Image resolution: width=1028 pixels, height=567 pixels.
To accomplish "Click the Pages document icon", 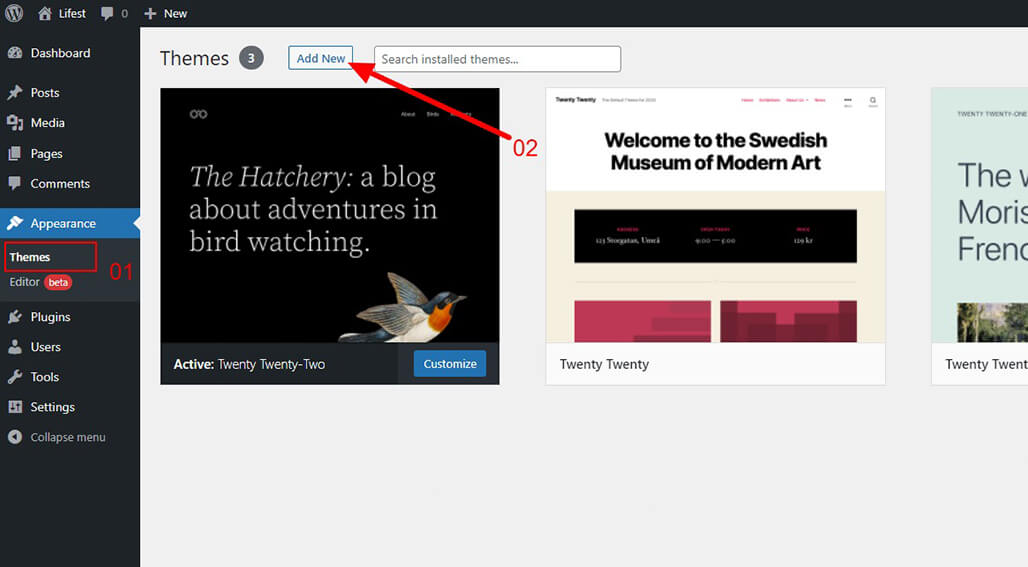I will point(15,153).
